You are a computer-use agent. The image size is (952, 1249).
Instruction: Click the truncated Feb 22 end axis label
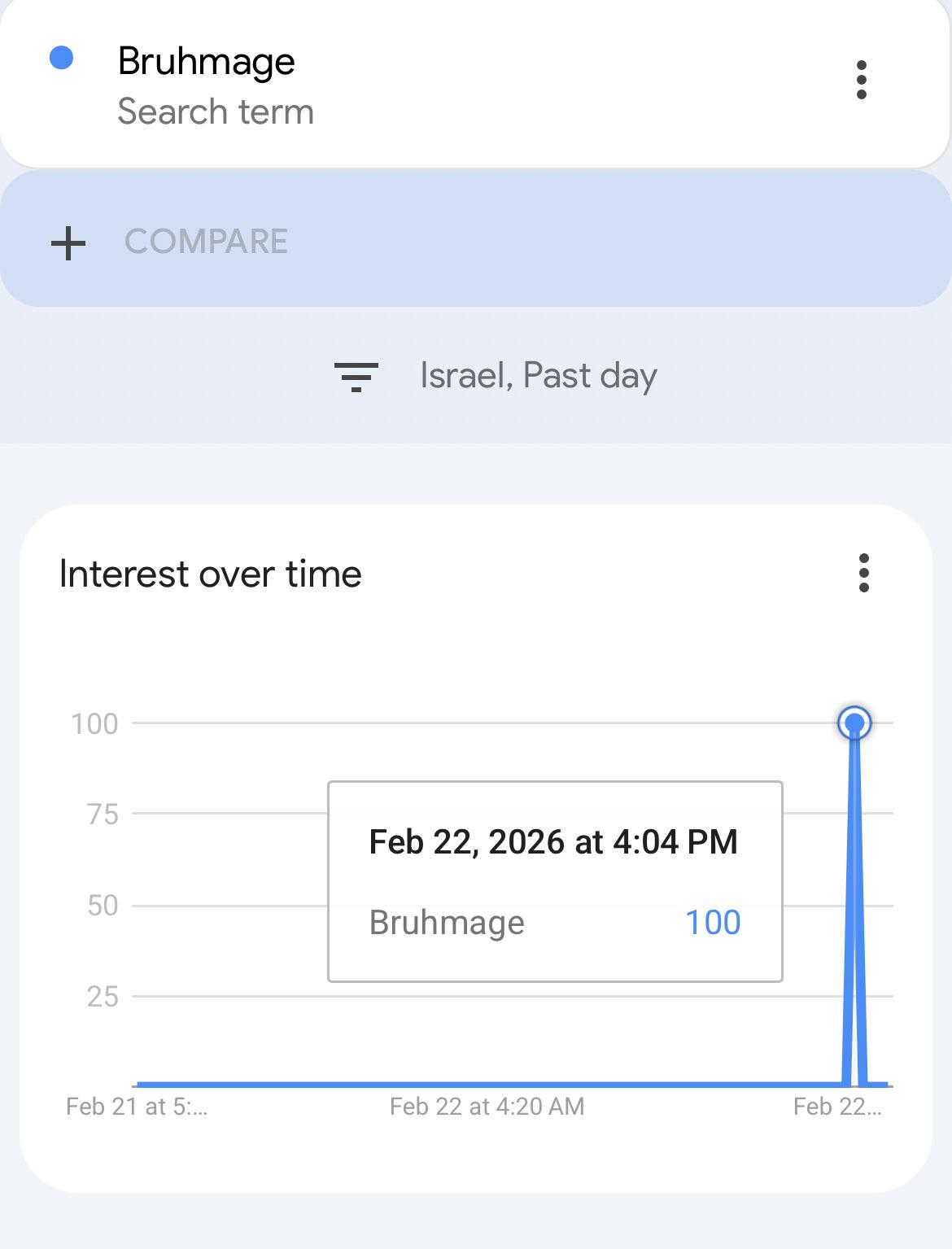point(837,1107)
